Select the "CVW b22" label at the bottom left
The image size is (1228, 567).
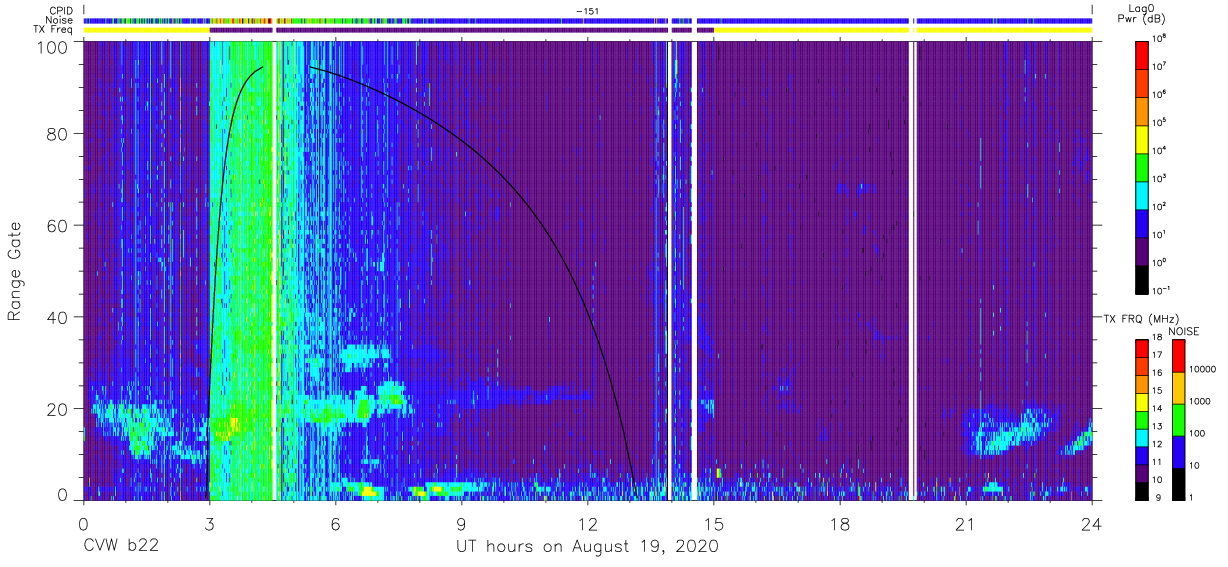point(120,547)
